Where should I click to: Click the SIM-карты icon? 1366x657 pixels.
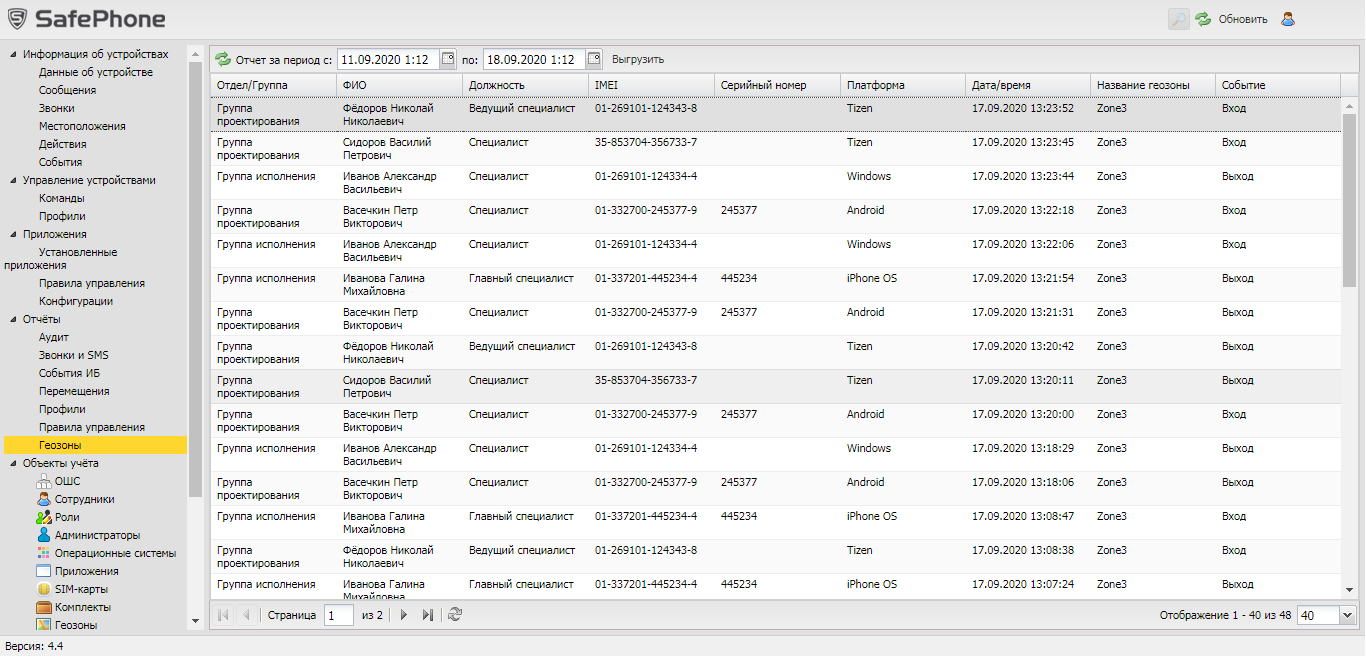coord(43,589)
